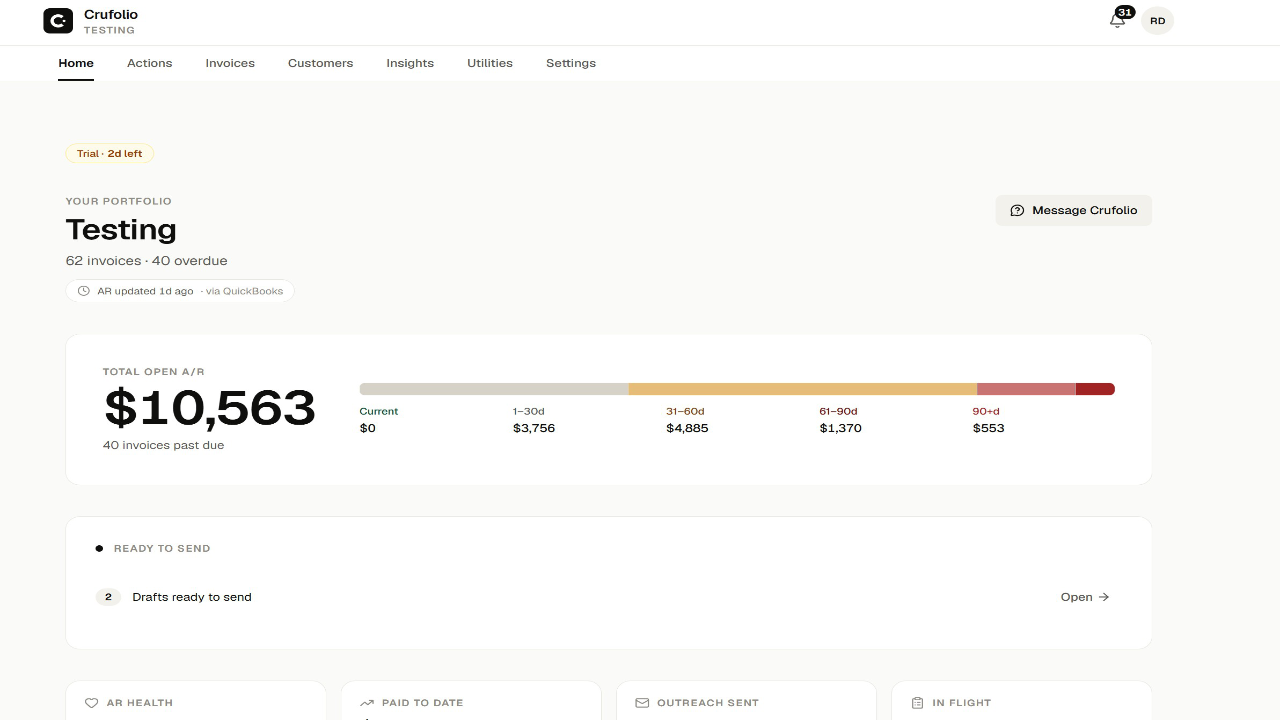
Task: Click the 90+d value $553
Action: point(989,428)
